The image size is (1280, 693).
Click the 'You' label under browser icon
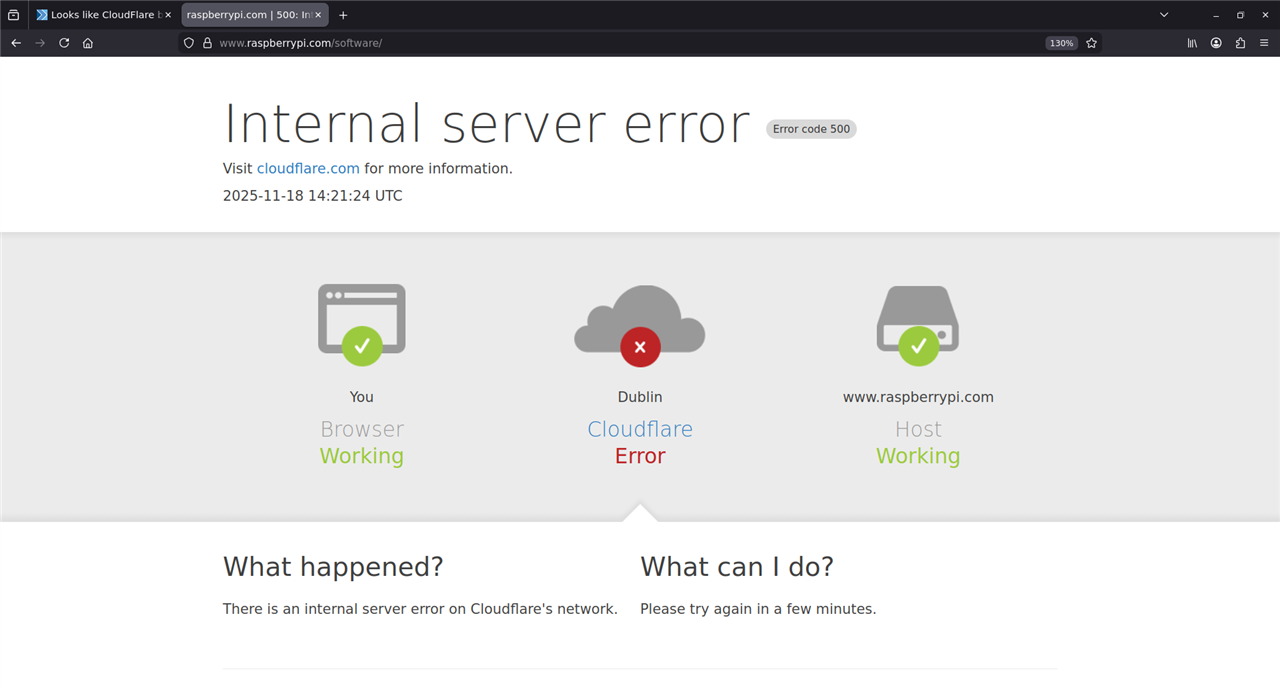(x=362, y=397)
